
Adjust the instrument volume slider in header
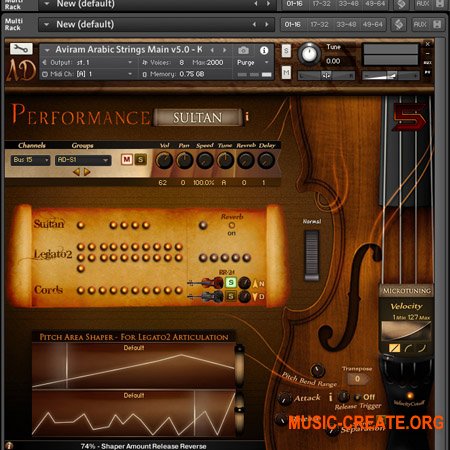click(x=391, y=76)
